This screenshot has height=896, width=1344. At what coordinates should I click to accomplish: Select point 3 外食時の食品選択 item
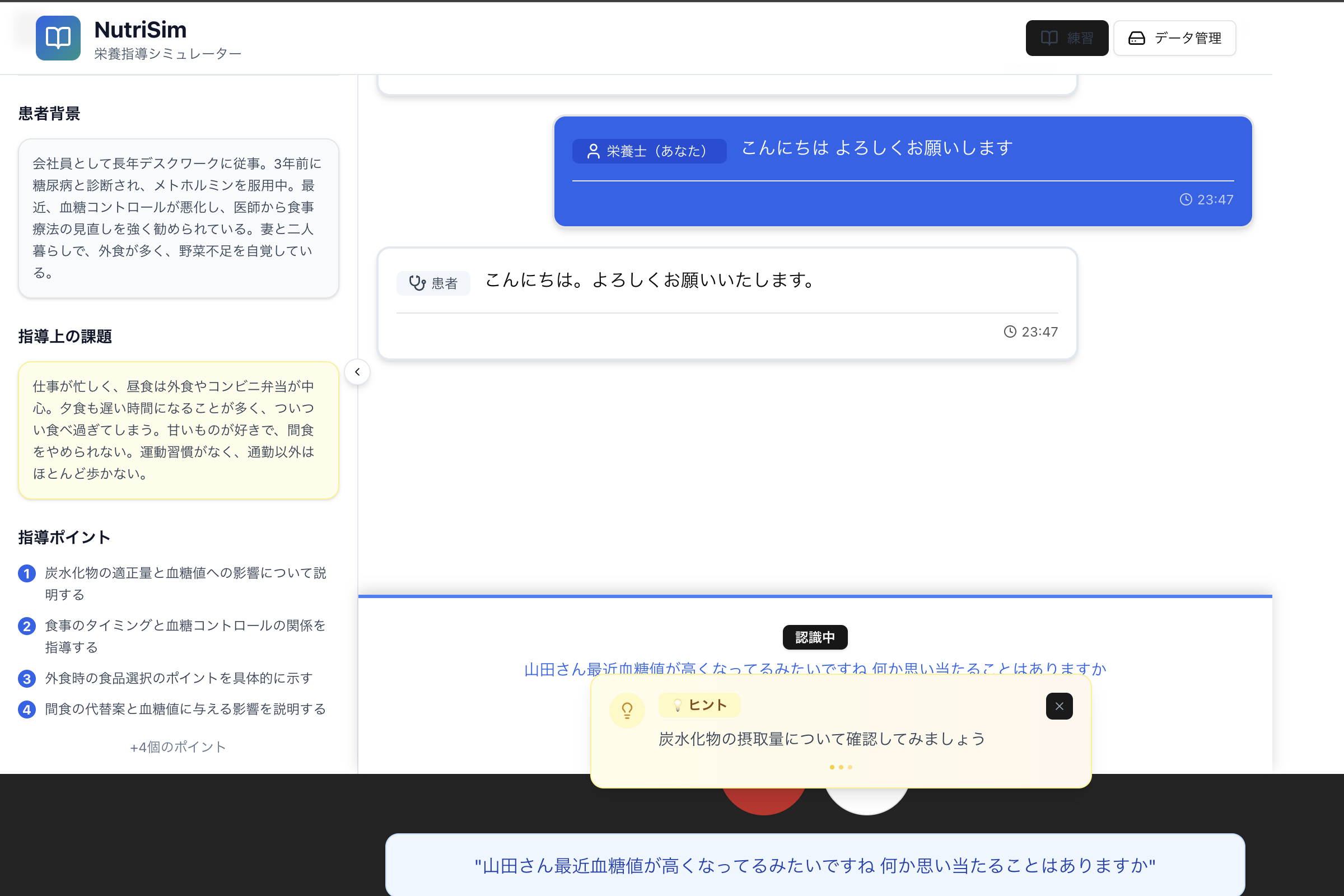pos(178,678)
